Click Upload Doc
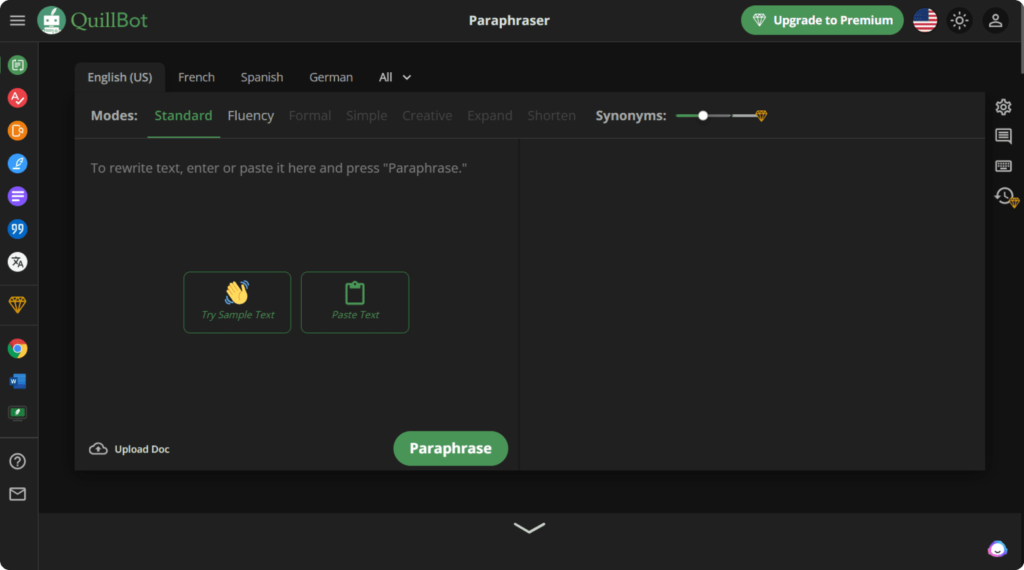This screenshot has height=570, width=1024. (129, 449)
